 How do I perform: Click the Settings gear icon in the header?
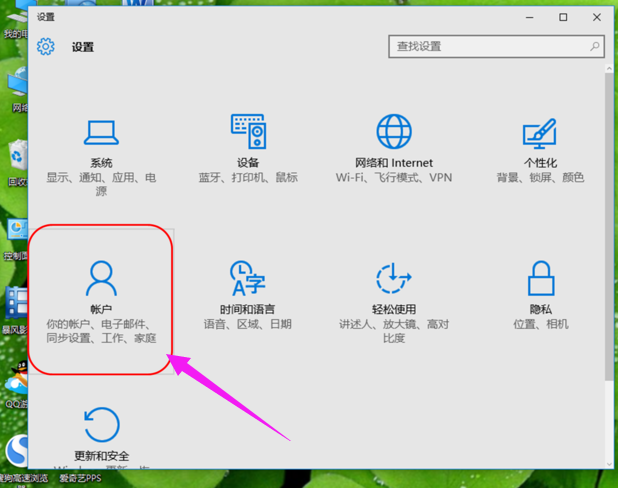tap(45, 47)
